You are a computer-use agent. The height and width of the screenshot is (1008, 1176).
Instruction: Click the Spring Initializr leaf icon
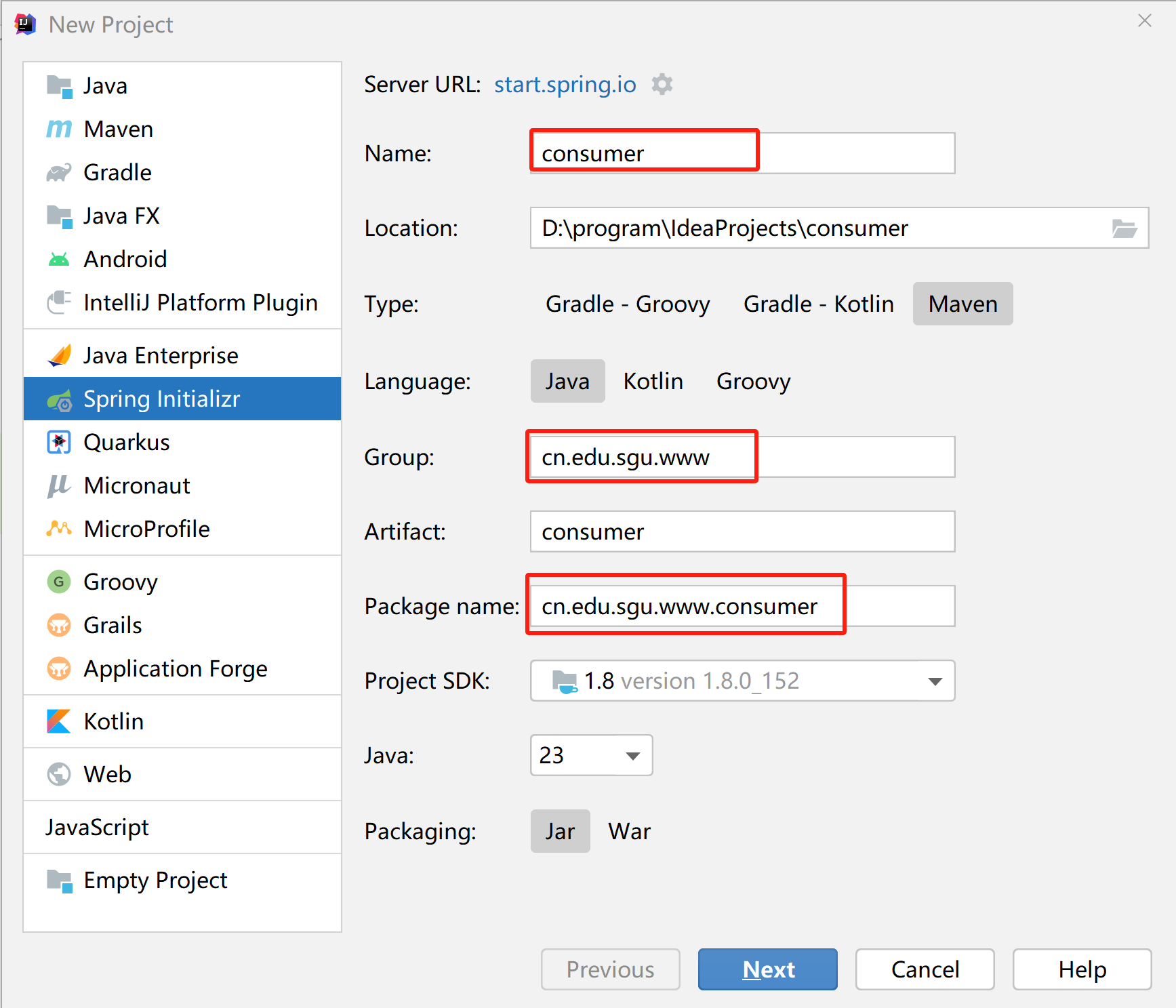click(x=59, y=400)
